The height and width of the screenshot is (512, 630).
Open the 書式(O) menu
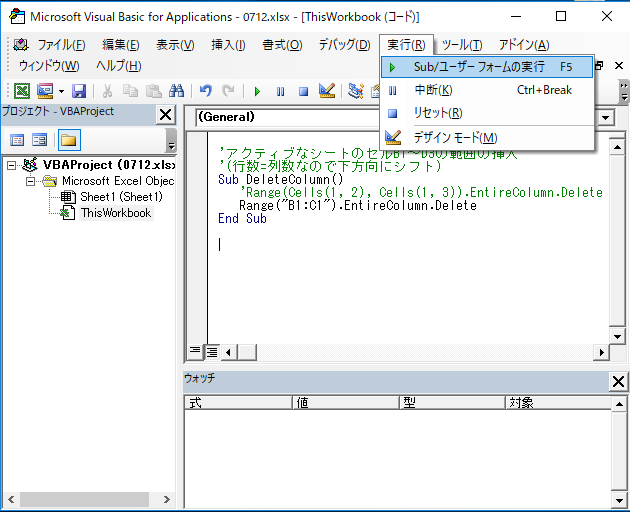(x=282, y=45)
